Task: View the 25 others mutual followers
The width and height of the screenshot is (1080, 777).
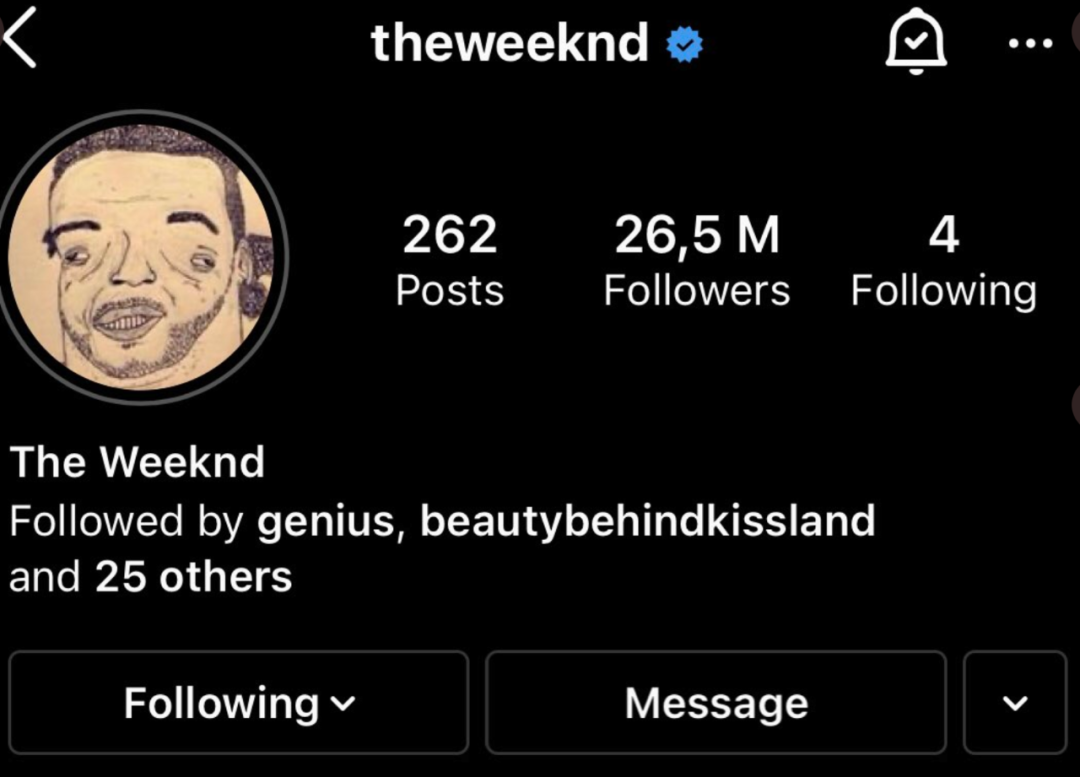Action: pos(194,577)
